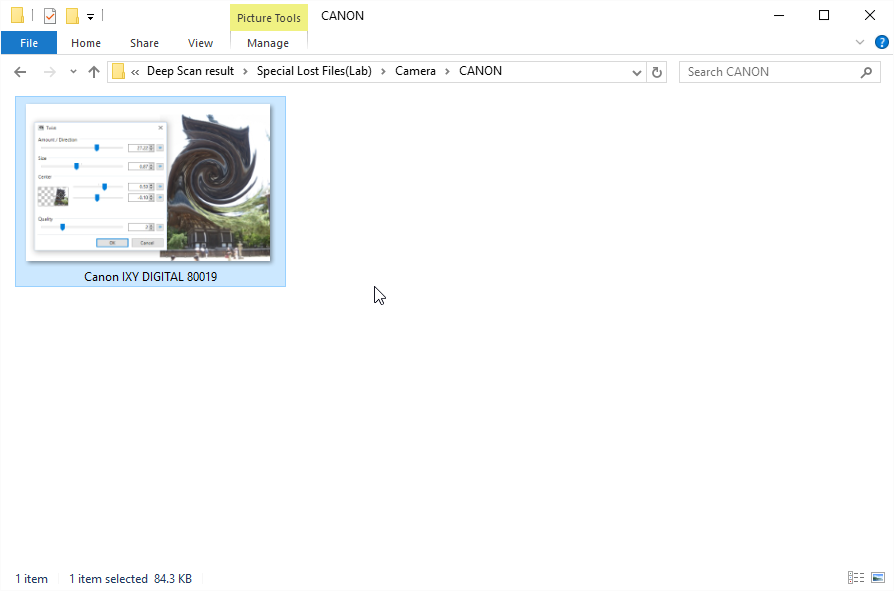
Task: Click the New folder quick access icon
Action: click(x=72, y=16)
